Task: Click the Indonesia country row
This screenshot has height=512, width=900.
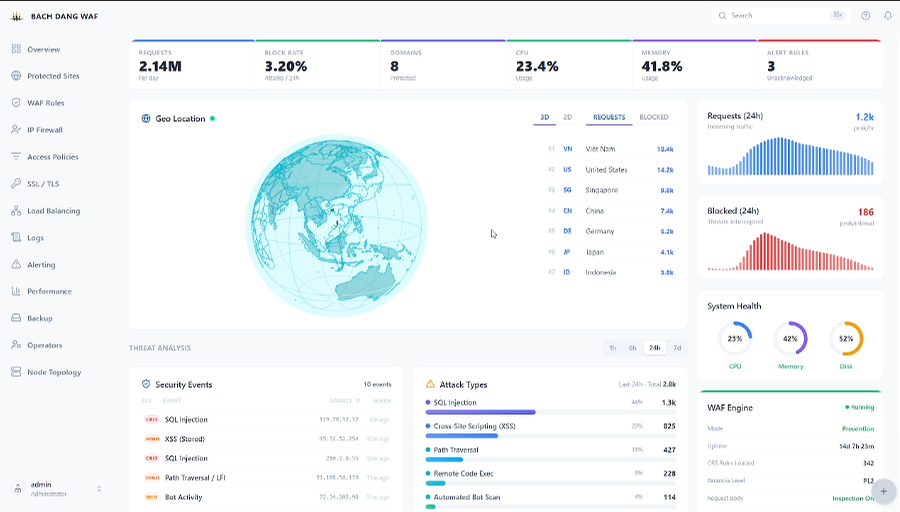Action: pyautogui.click(x=610, y=272)
